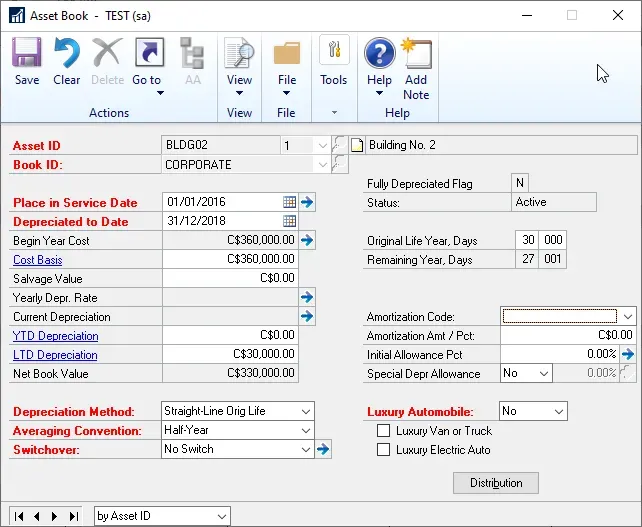
Task: Go to next record navigation arrow
Action: point(54,516)
